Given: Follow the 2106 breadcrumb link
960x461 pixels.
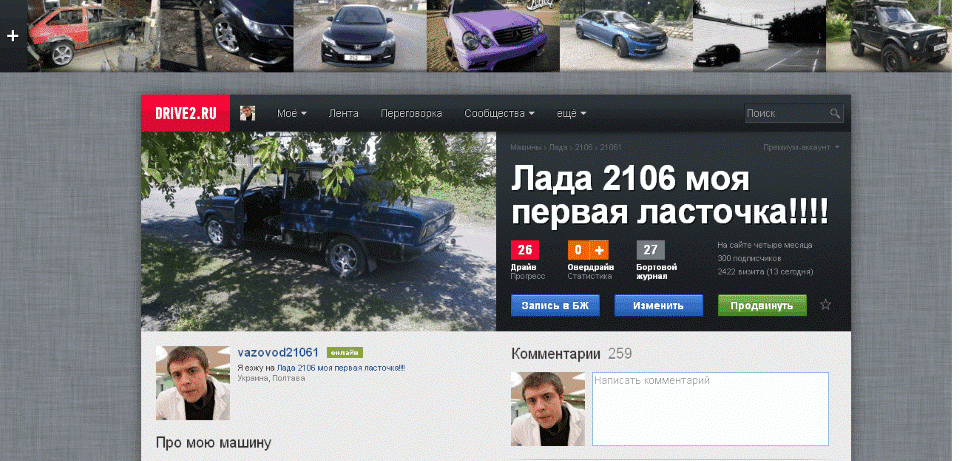Looking at the screenshot, I should [x=584, y=148].
